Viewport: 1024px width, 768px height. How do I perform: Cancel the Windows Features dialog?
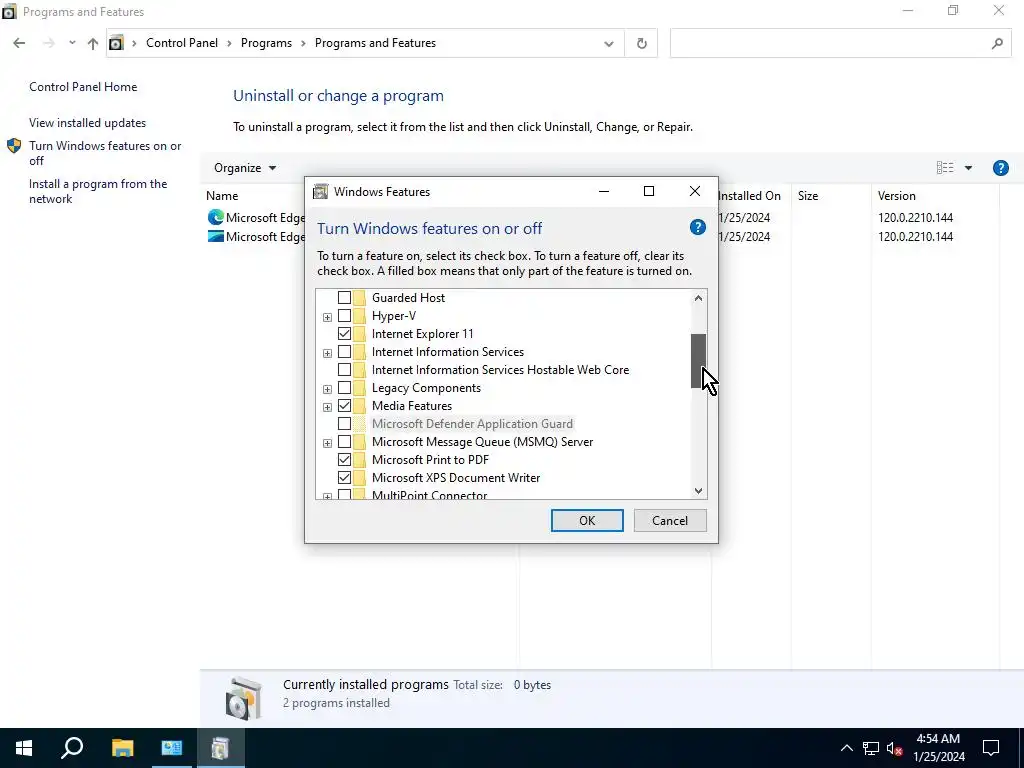tap(670, 520)
